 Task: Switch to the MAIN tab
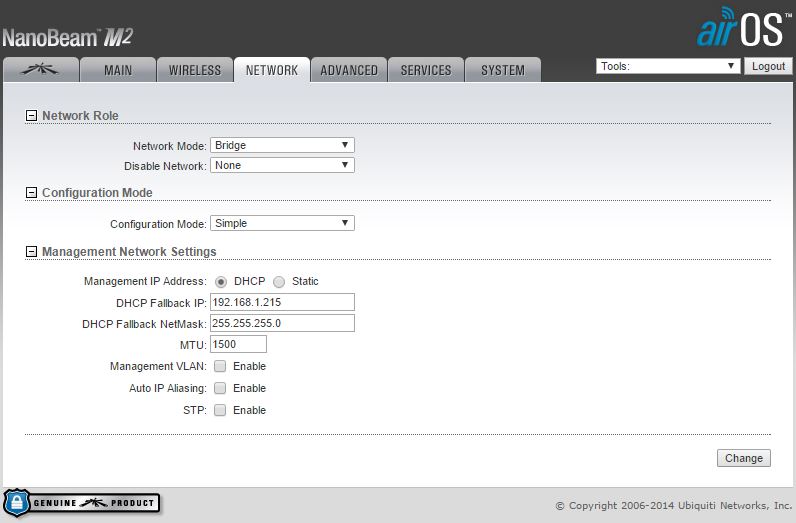pos(118,70)
